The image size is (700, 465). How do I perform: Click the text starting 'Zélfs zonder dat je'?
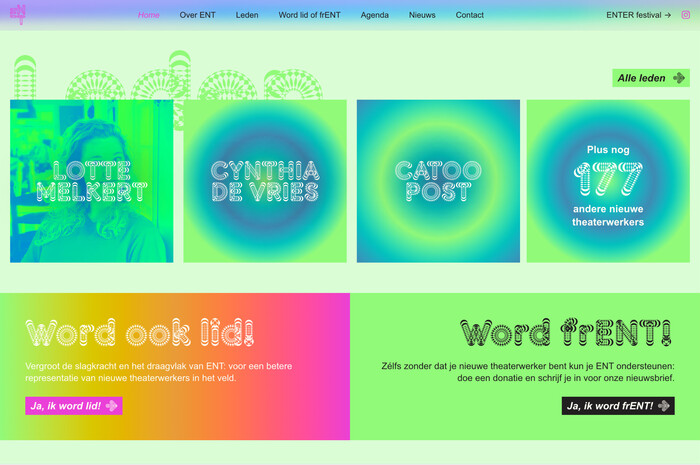(x=528, y=372)
